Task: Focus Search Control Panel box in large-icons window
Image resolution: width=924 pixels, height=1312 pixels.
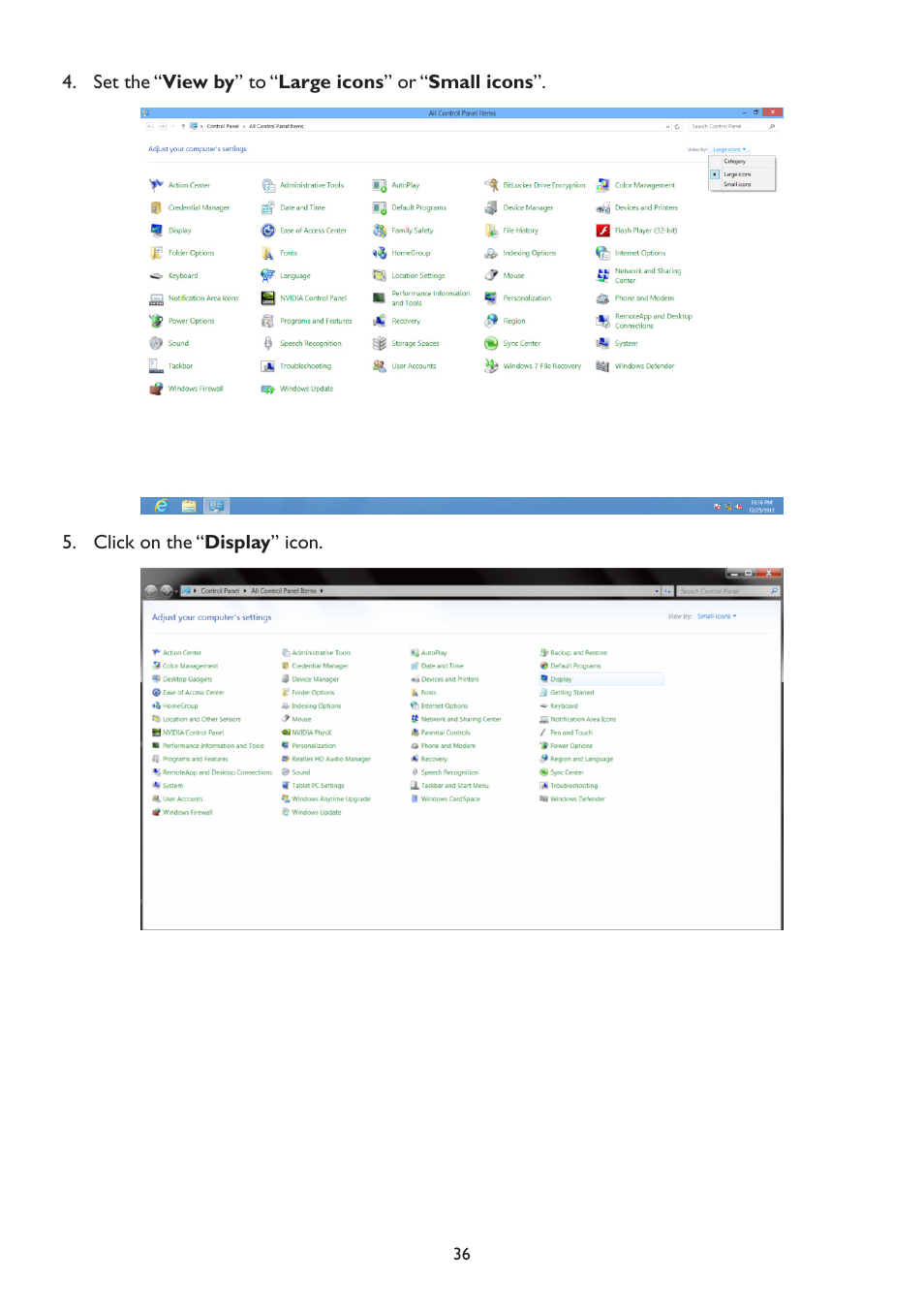Action: pos(732,126)
